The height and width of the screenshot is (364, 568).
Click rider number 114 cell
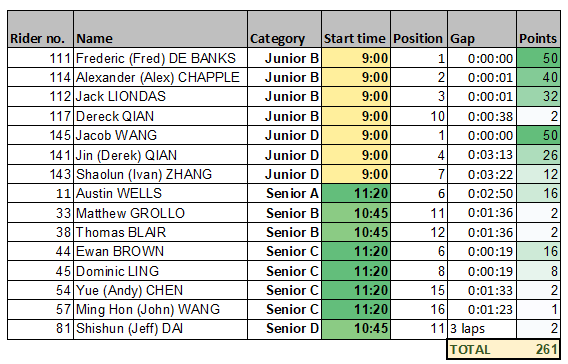pyautogui.click(x=41, y=77)
